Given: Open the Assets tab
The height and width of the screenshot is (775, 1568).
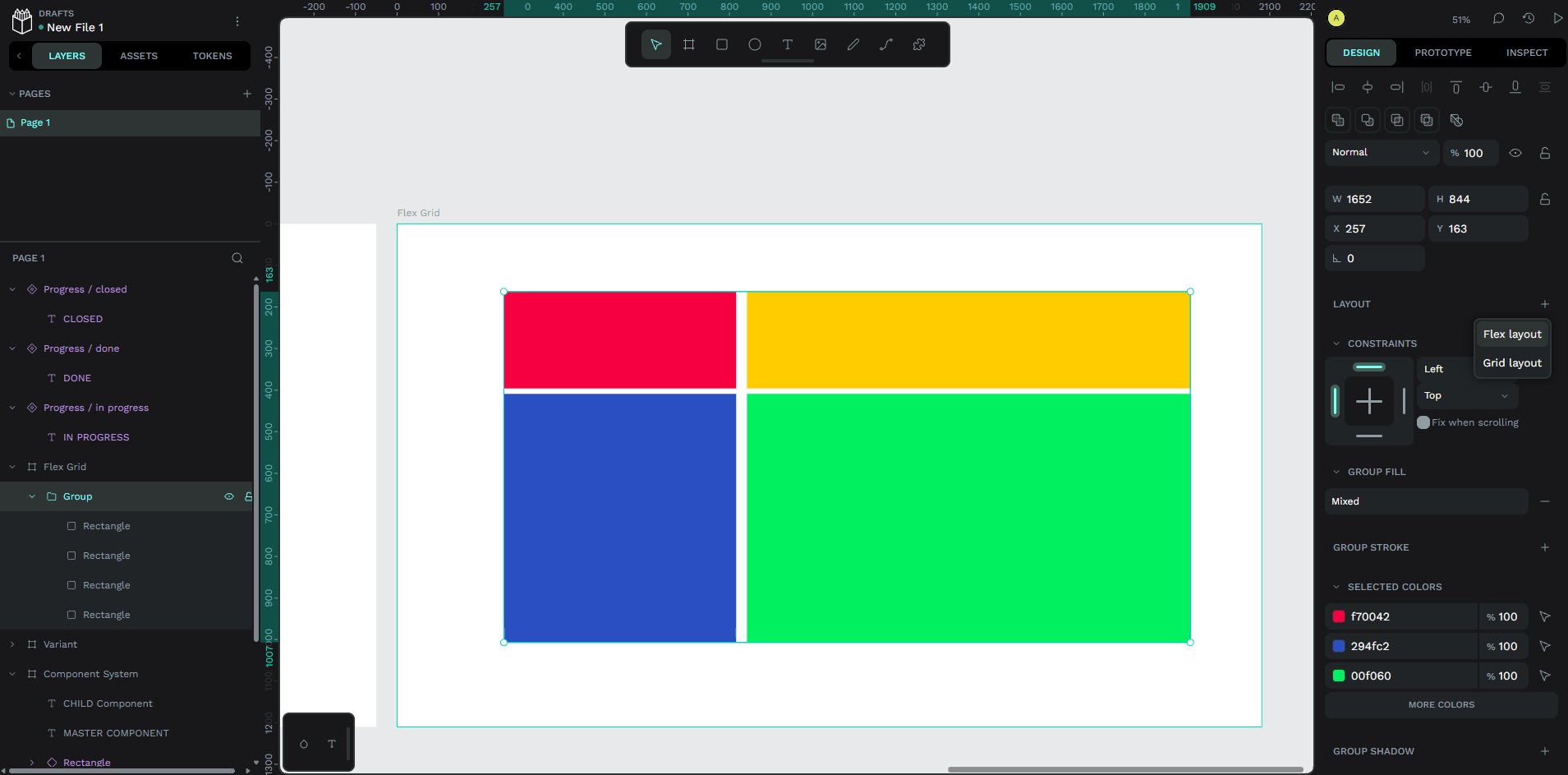Looking at the screenshot, I should [x=139, y=56].
